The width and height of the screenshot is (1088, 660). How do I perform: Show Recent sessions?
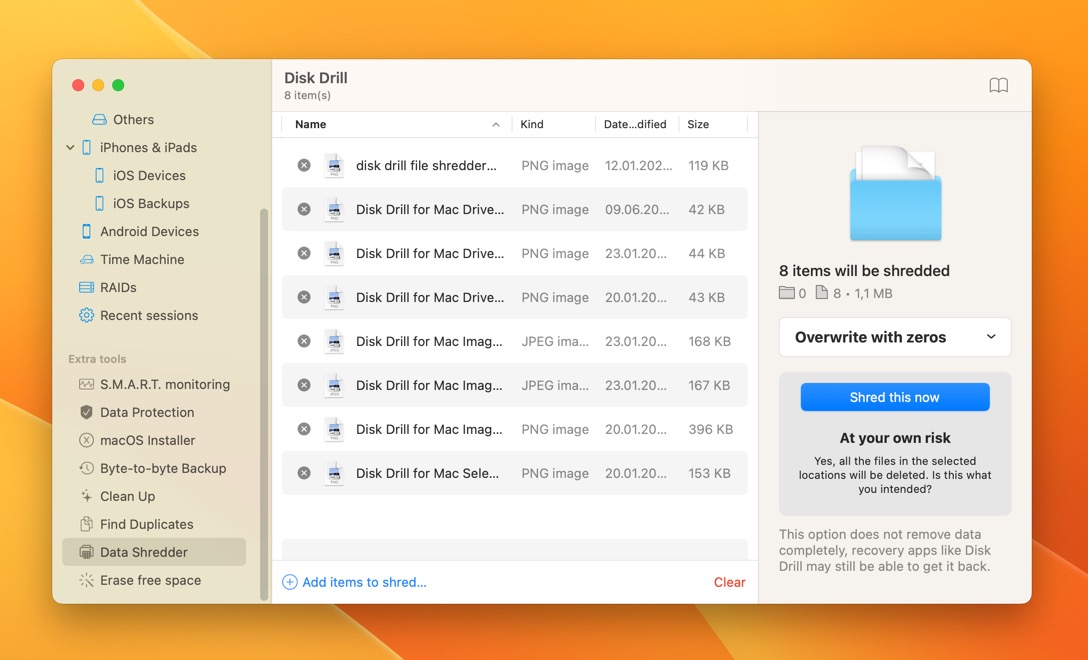point(139,315)
